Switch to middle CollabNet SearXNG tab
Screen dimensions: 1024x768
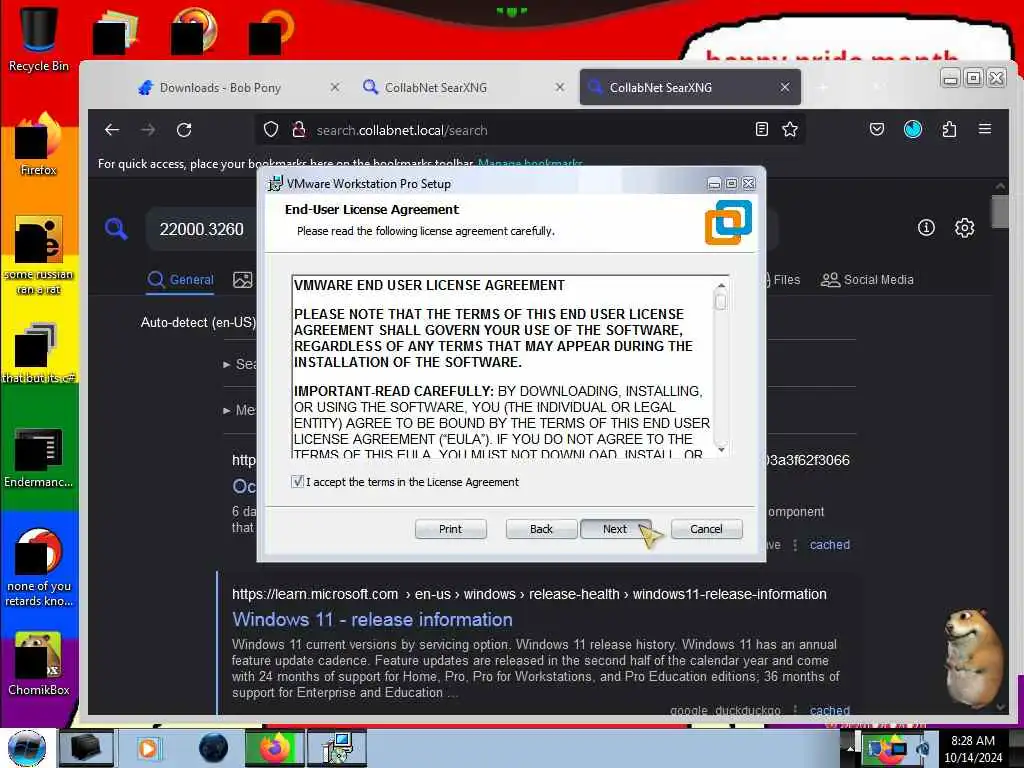click(436, 88)
